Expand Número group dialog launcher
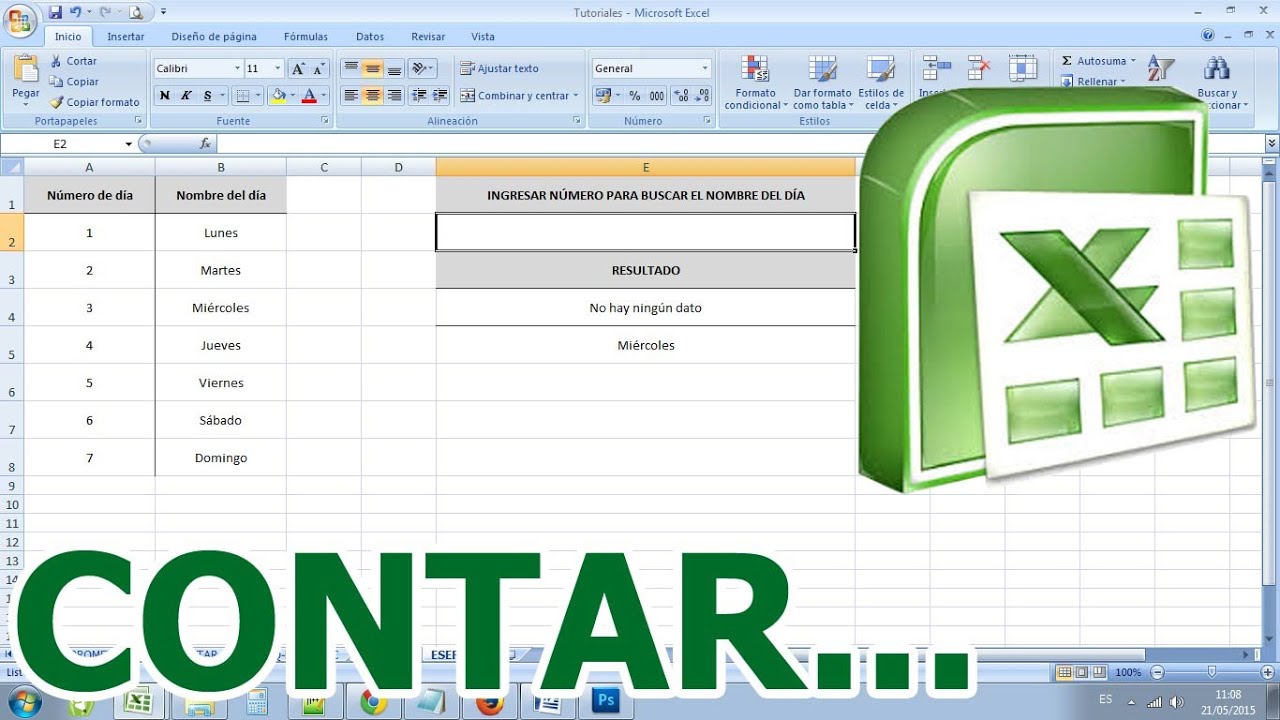The width and height of the screenshot is (1280, 720). [708, 121]
